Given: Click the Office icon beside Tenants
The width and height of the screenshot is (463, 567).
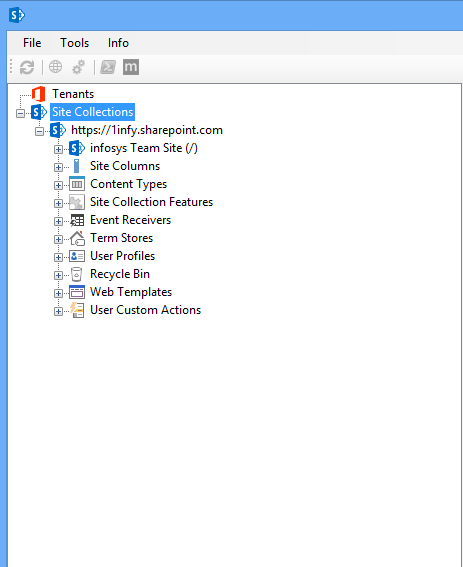Looking at the screenshot, I should point(38,94).
